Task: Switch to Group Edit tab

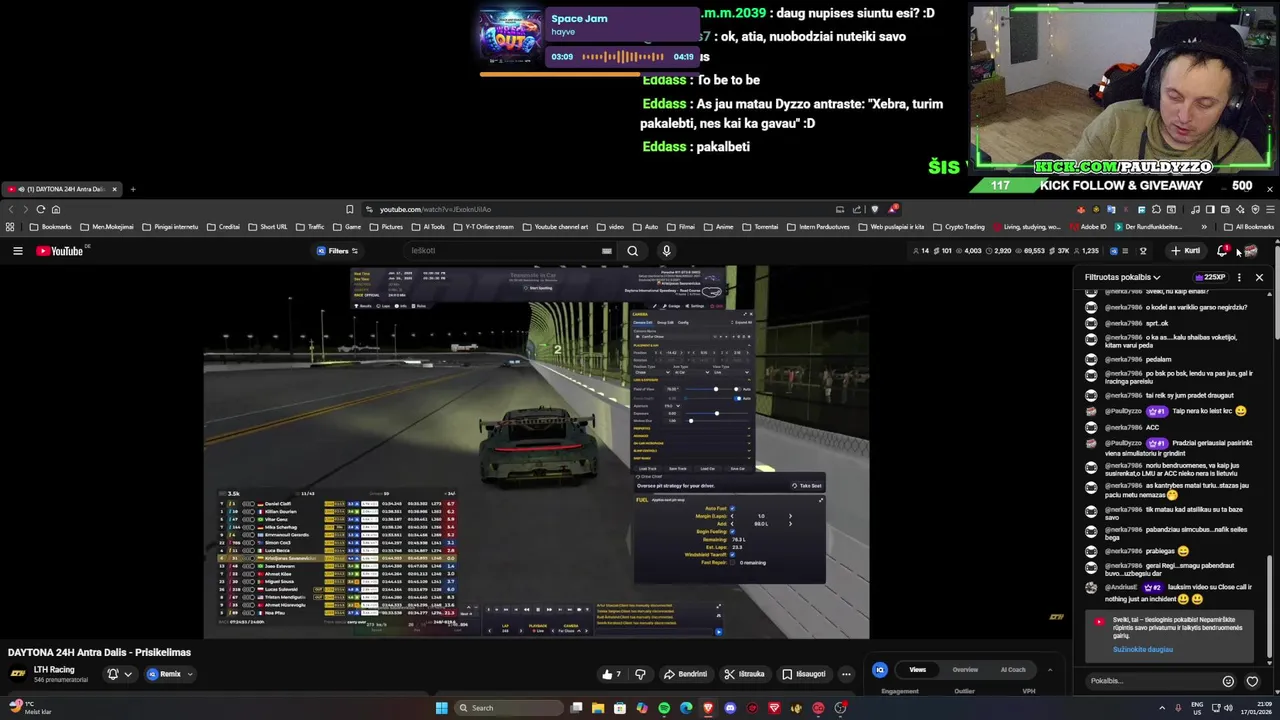Action: click(x=665, y=322)
